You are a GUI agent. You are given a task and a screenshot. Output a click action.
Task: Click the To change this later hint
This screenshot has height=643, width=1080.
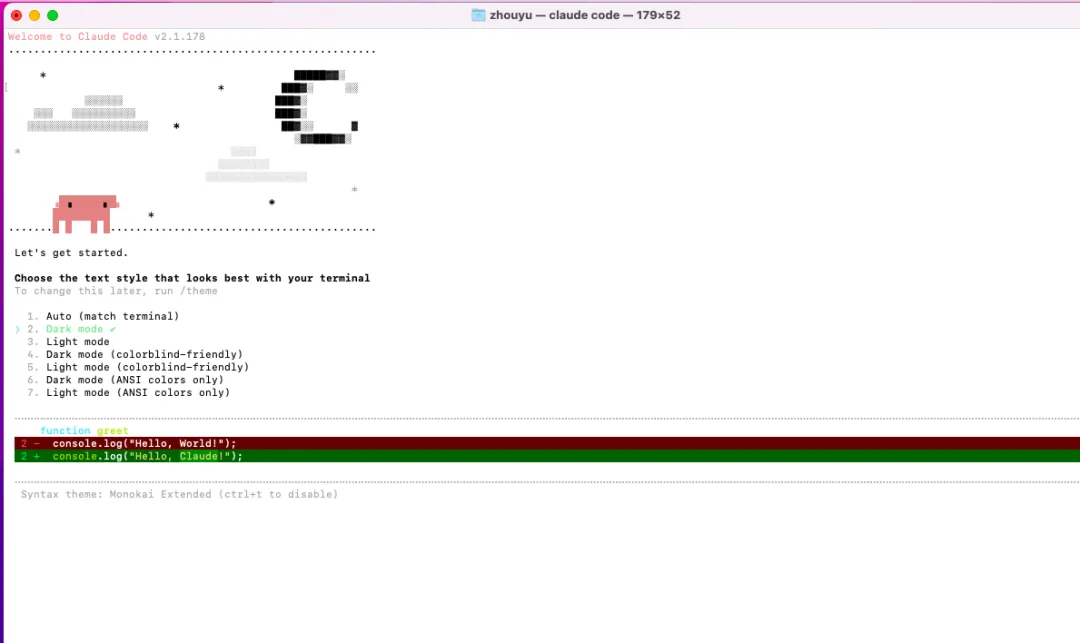coord(116,291)
